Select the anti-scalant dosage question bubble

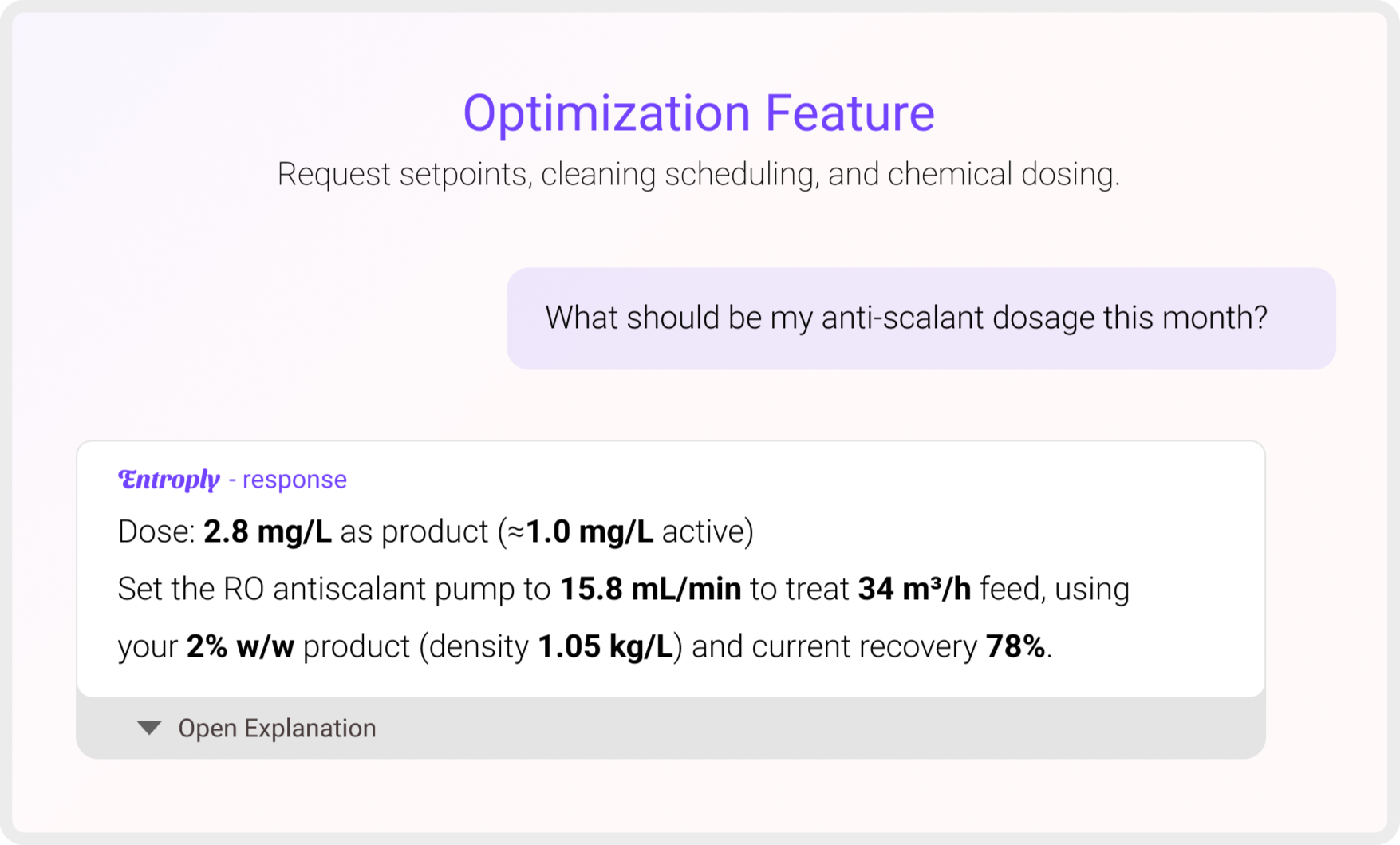[921, 318]
